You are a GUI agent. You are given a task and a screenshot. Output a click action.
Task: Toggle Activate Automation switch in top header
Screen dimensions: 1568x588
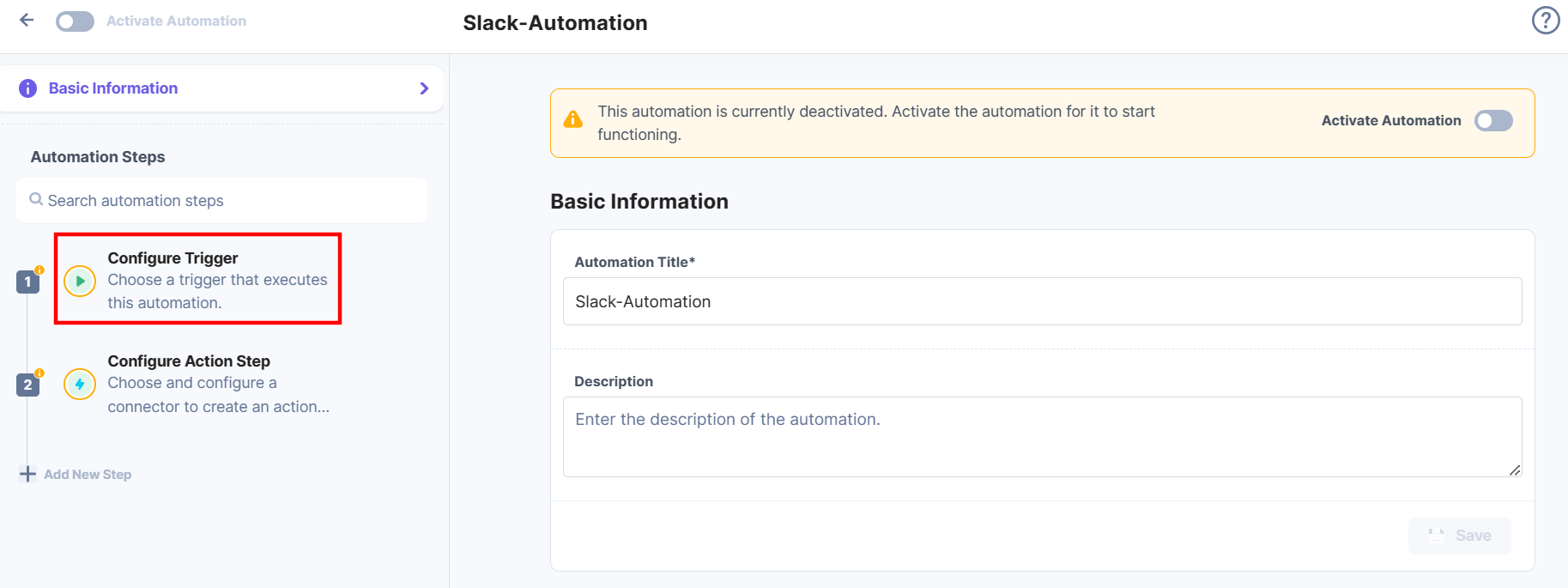[x=75, y=21]
